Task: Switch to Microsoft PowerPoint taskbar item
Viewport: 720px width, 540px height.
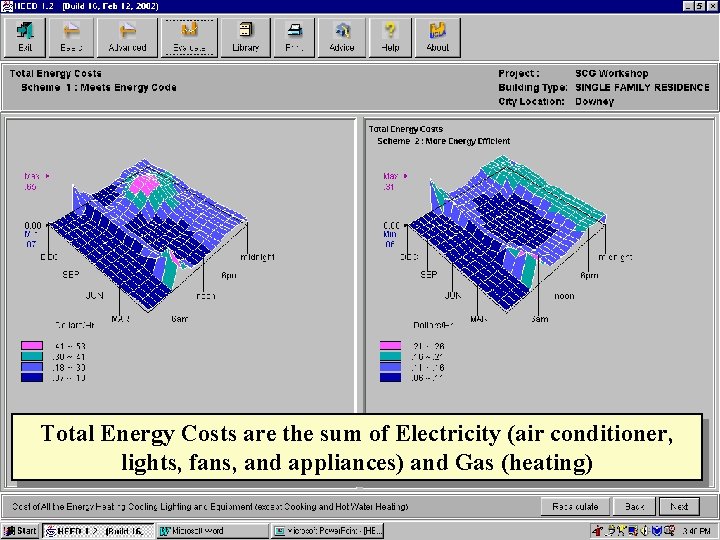Action: (x=327, y=531)
